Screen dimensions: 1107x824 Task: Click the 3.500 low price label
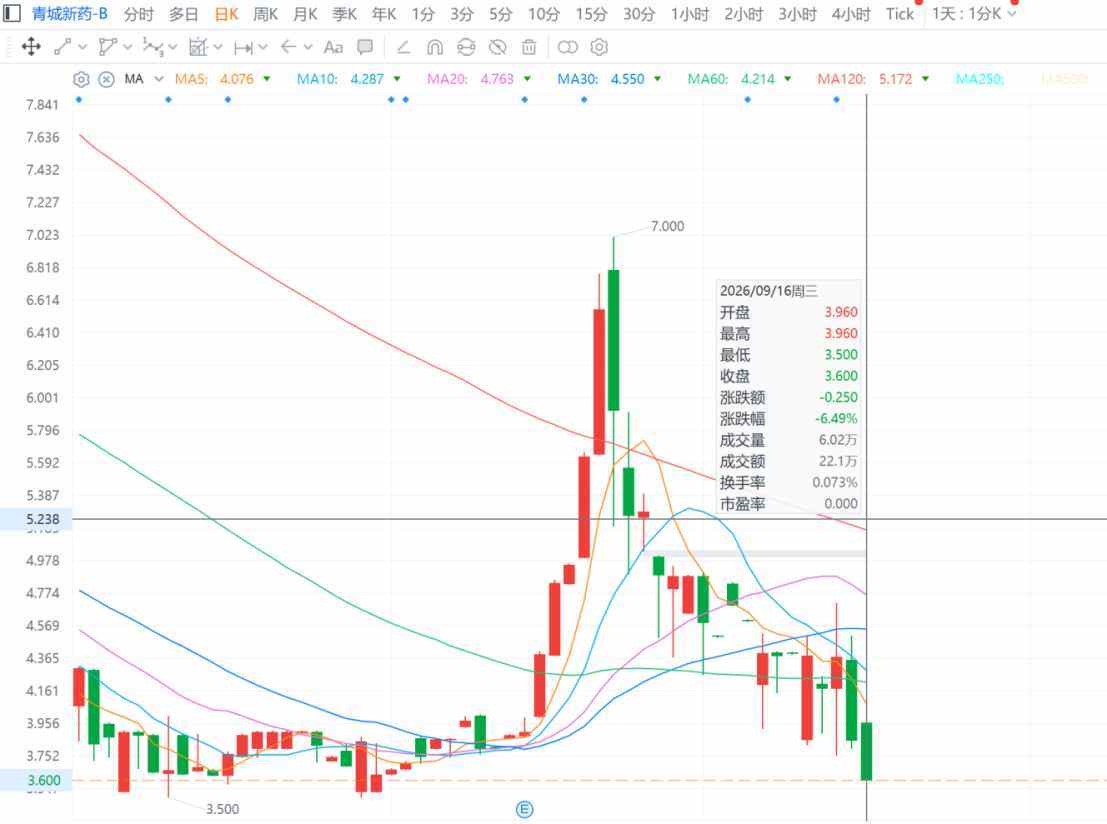222,809
